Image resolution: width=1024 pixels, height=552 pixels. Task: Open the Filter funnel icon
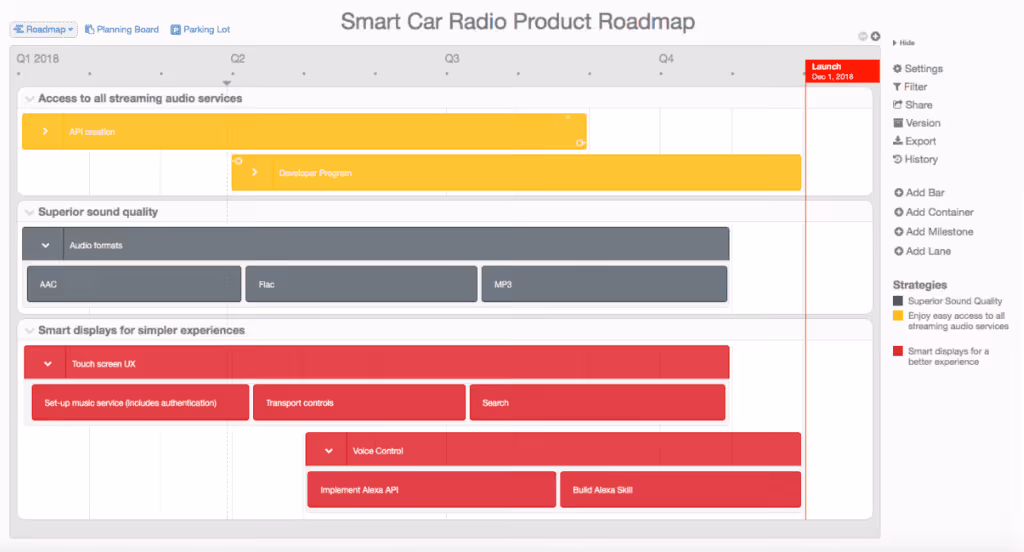point(897,87)
